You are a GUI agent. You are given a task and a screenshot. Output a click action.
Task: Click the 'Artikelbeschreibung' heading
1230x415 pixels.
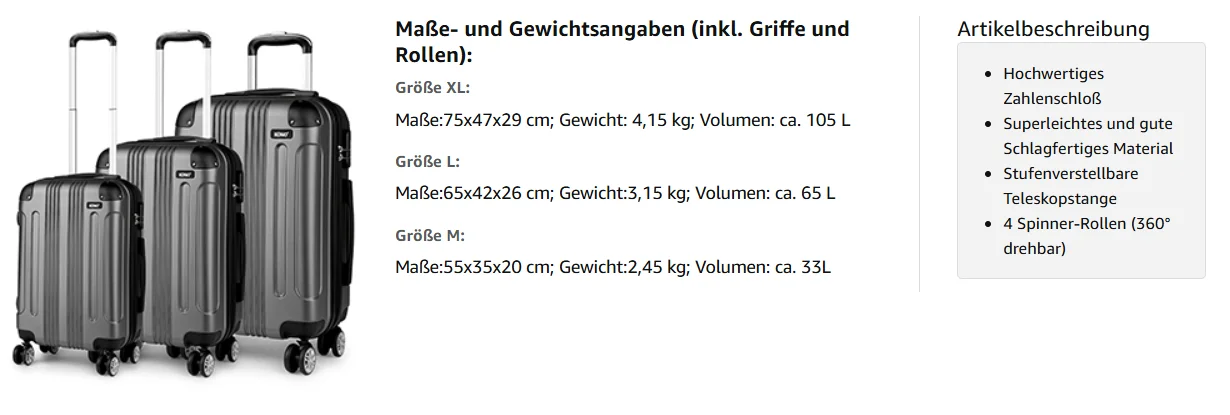tap(1053, 29)
